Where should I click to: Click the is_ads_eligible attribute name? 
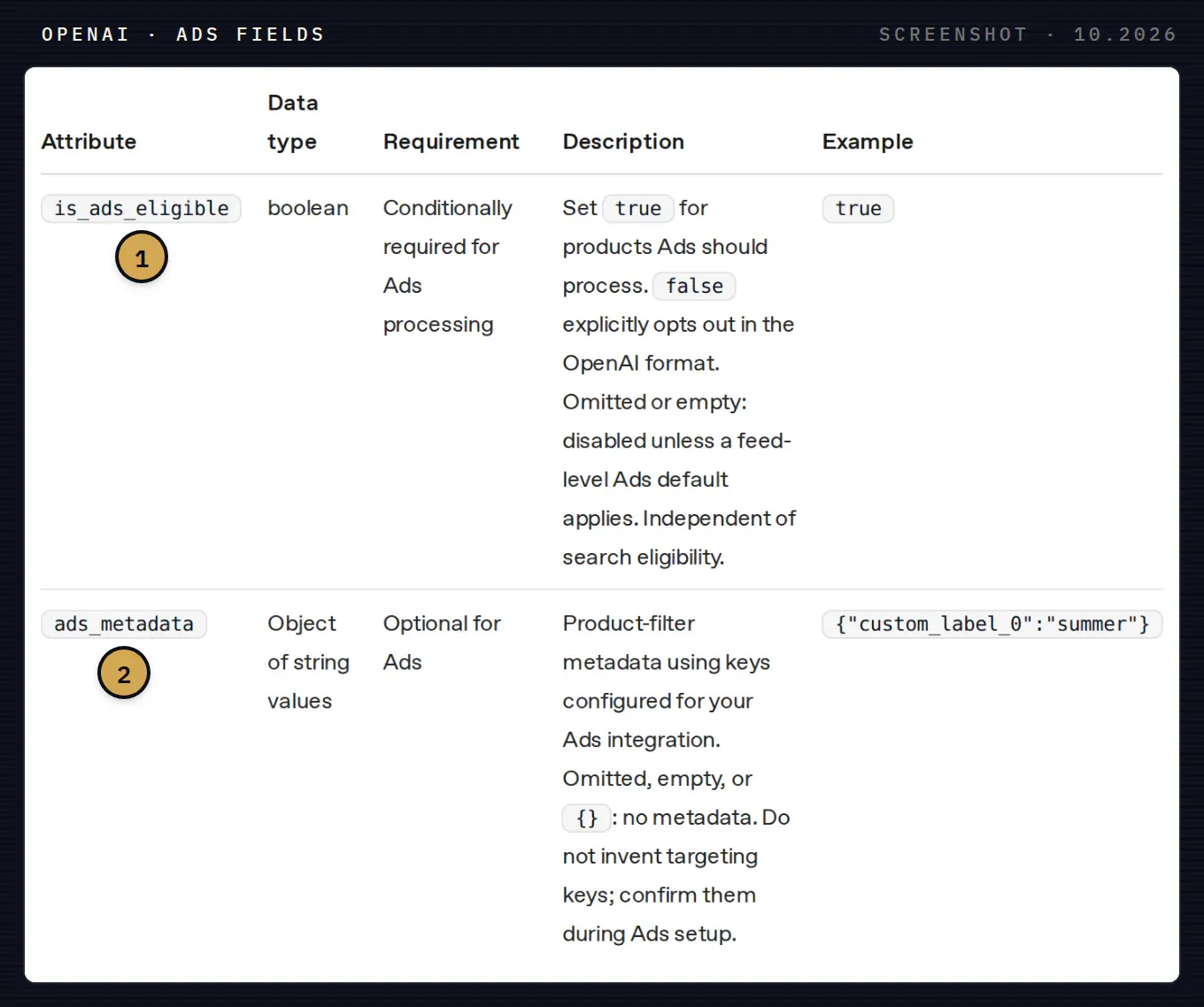[142, 209]
